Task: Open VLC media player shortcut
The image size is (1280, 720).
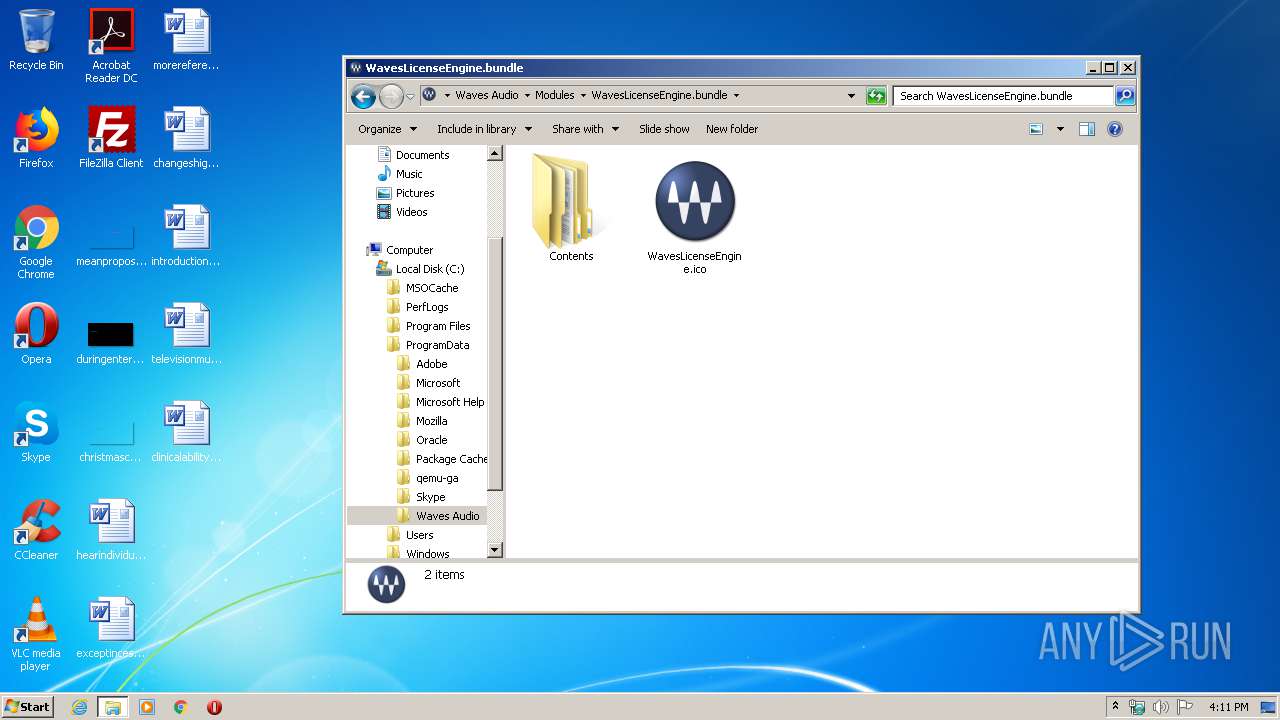Action: pos(36,621)
